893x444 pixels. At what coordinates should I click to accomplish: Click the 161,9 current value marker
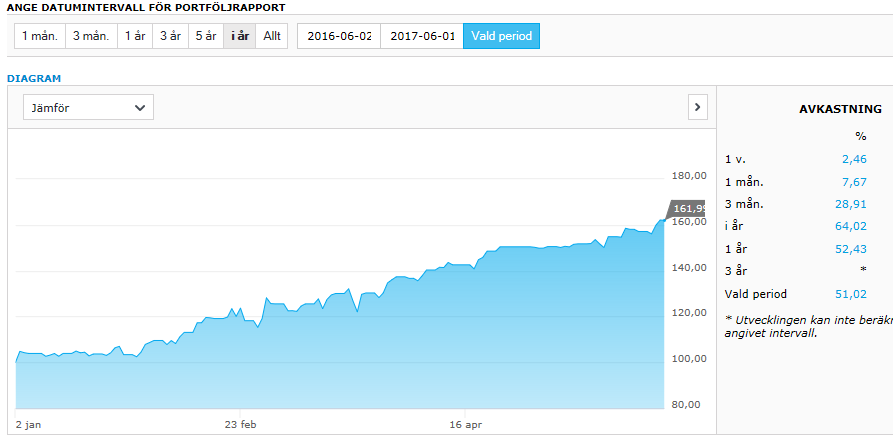681,209
